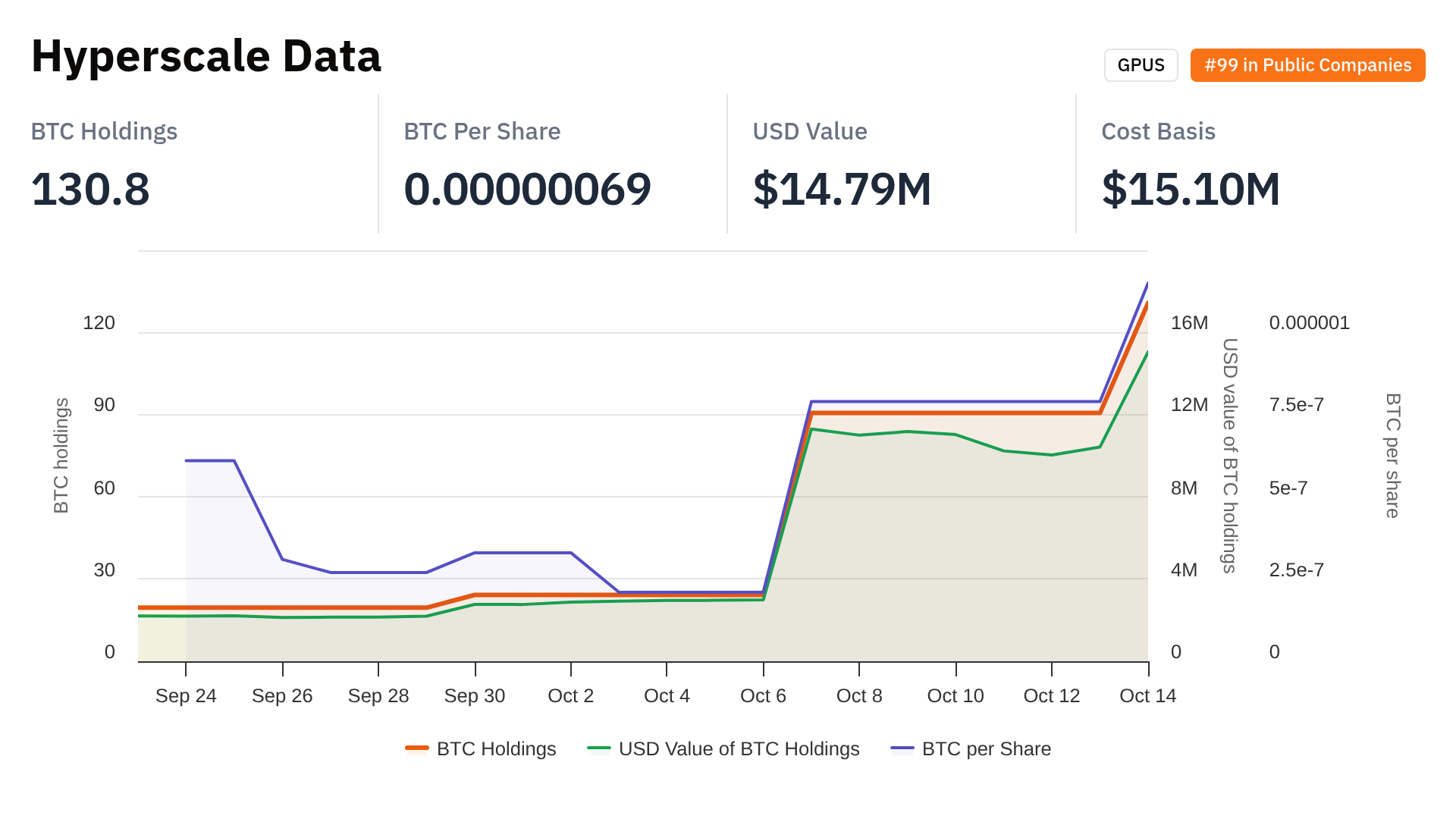Click the BTC holdings left axis title
This screenshot has height=819, width=1456.
click(x=61, y=455)
